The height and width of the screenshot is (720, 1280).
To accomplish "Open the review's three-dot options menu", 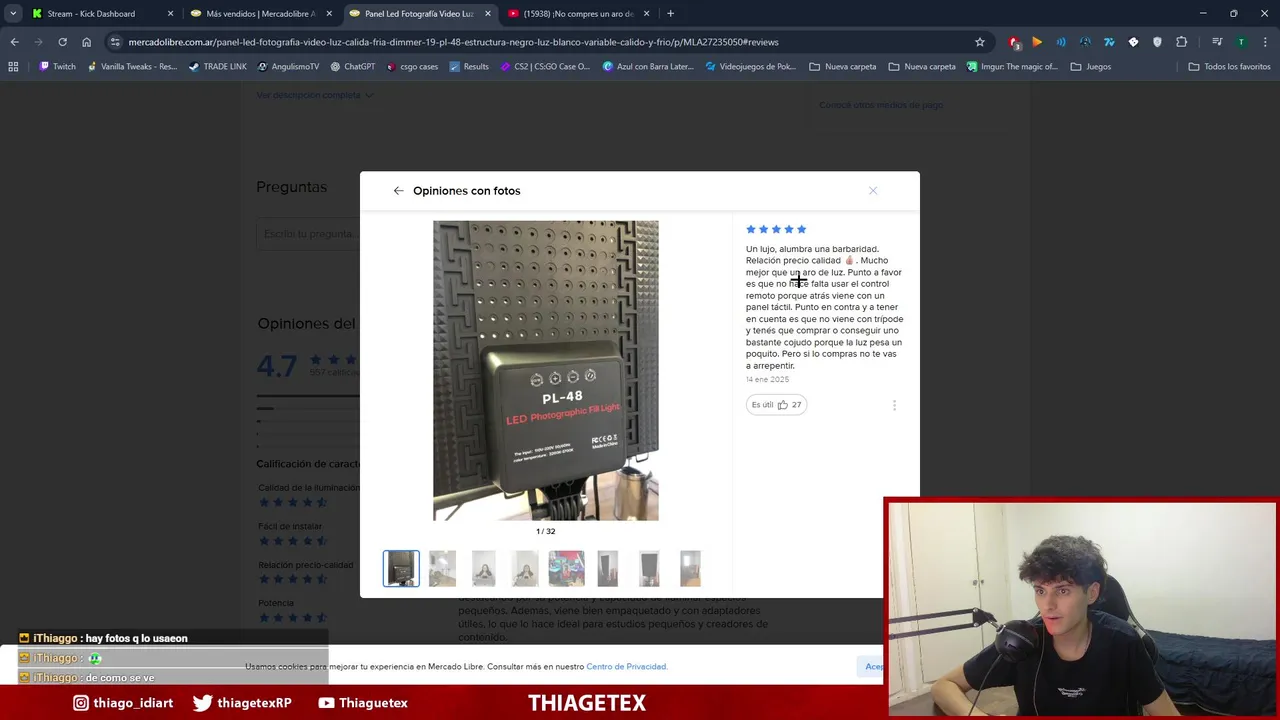I will pyautogui.click(x=894, y=405).
